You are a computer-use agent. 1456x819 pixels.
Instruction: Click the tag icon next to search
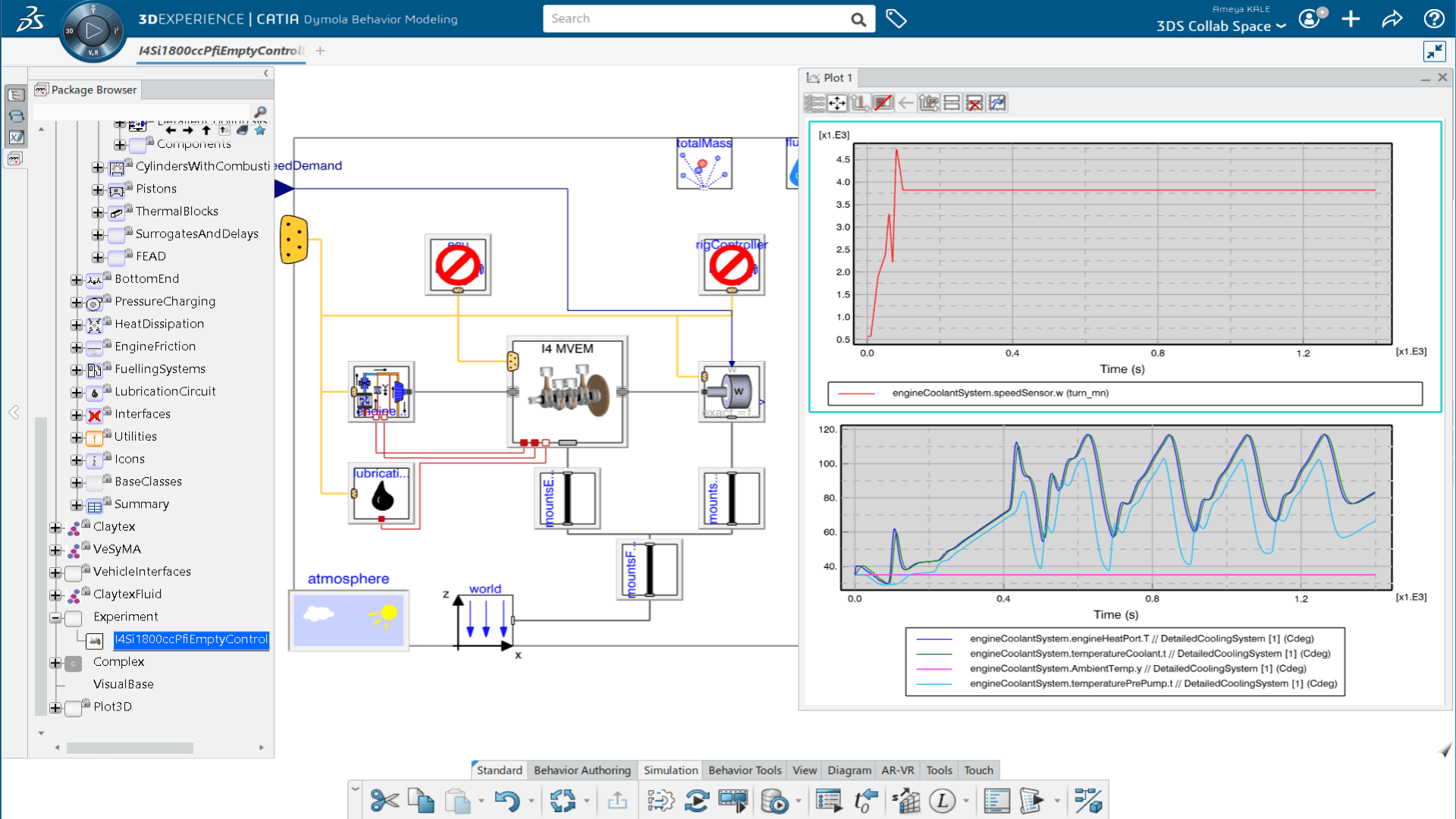(x=896, y=19)
